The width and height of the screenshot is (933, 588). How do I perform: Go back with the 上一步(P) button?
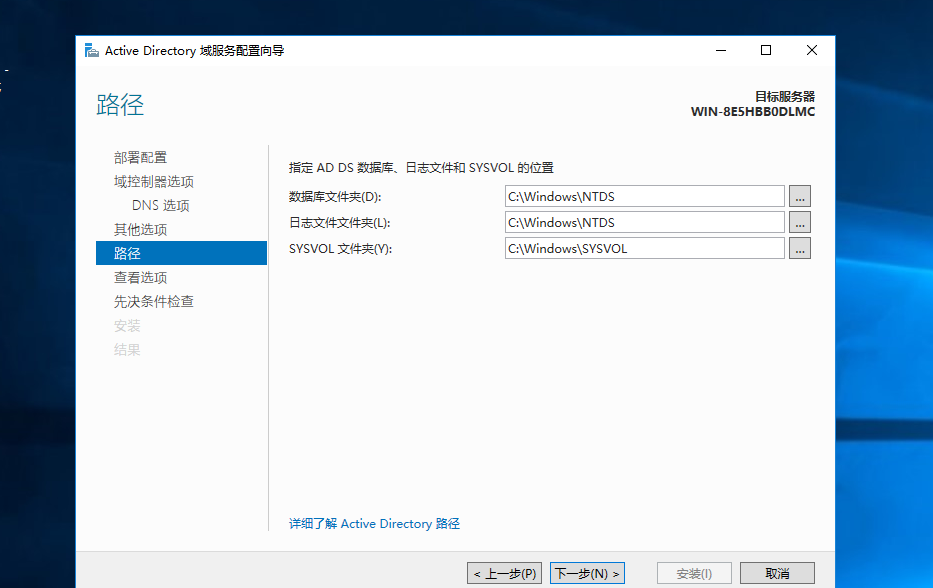[505, 573]
